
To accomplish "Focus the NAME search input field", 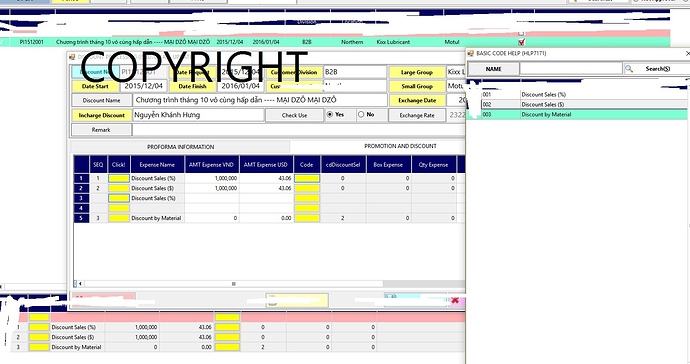I will (x=571, y=69).
